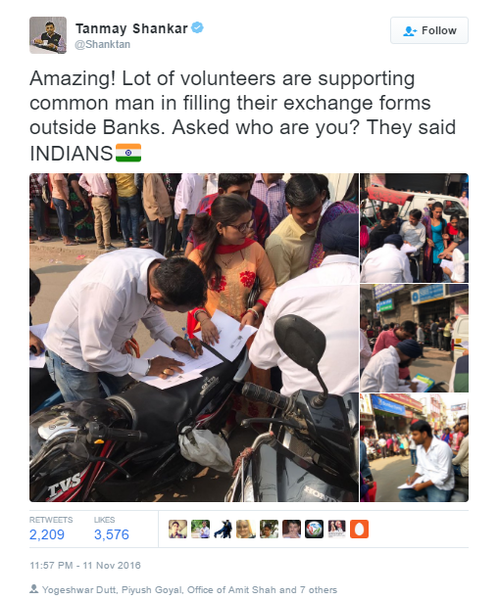
Task: Open the large main tweet photo
Action: coord(194,337)
